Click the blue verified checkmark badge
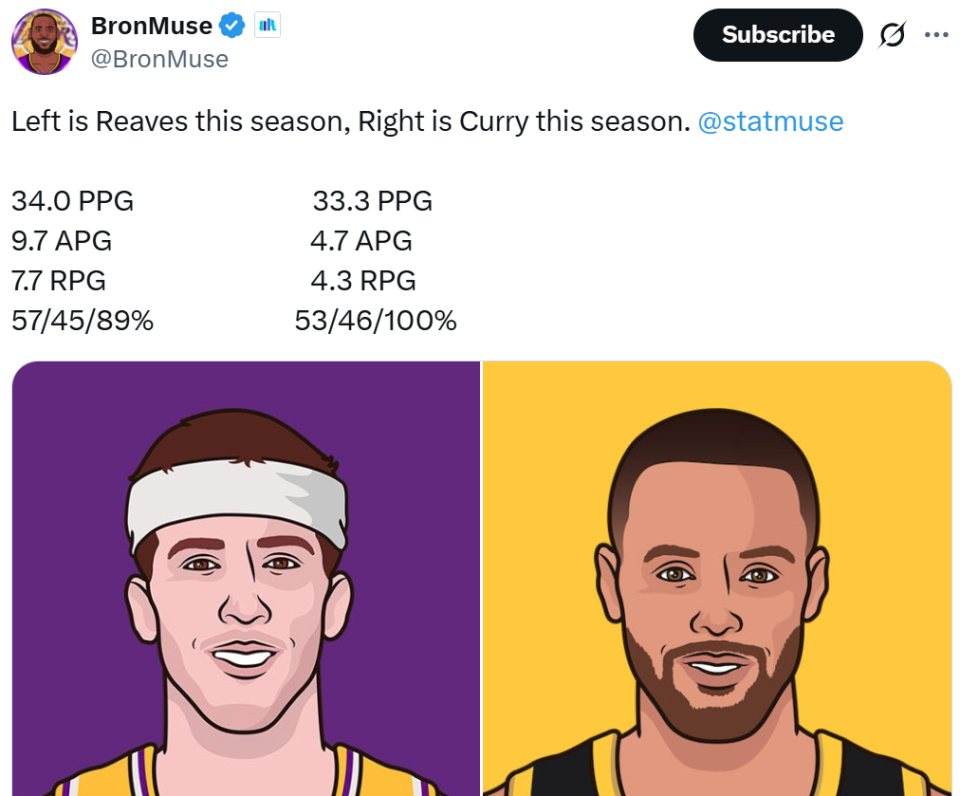960x796 pixels. (232, 25)
